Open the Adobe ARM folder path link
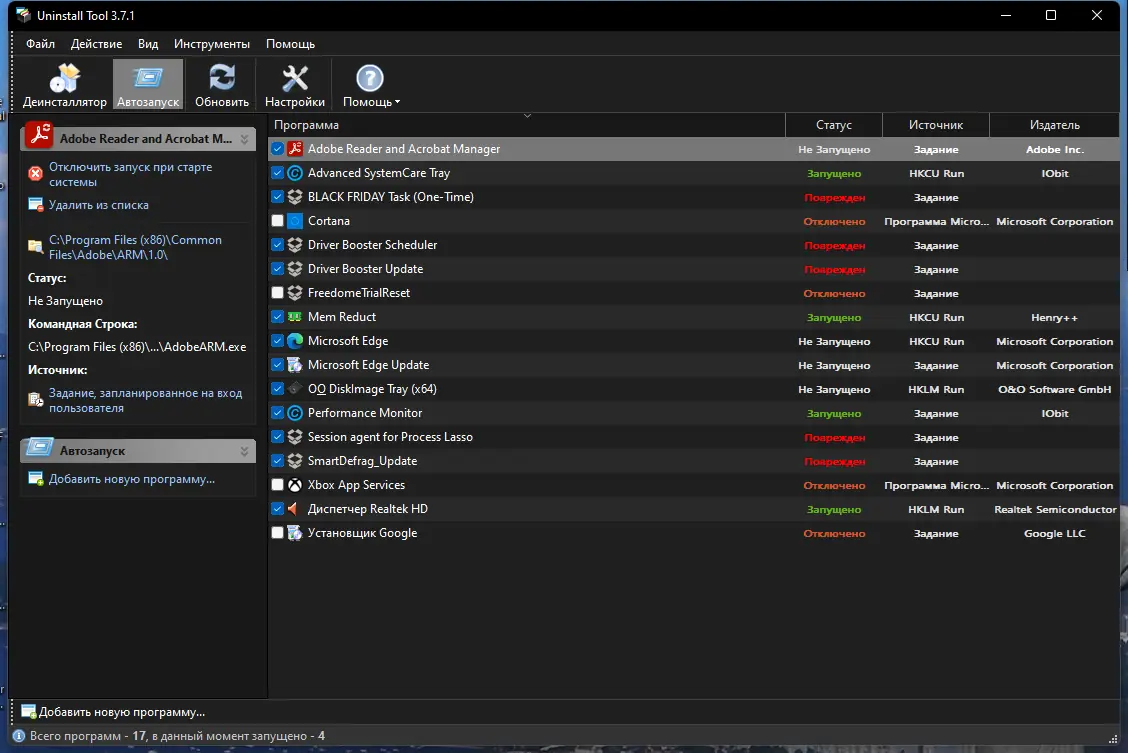Screen dimensions: 1128x753 click(135, 247)
